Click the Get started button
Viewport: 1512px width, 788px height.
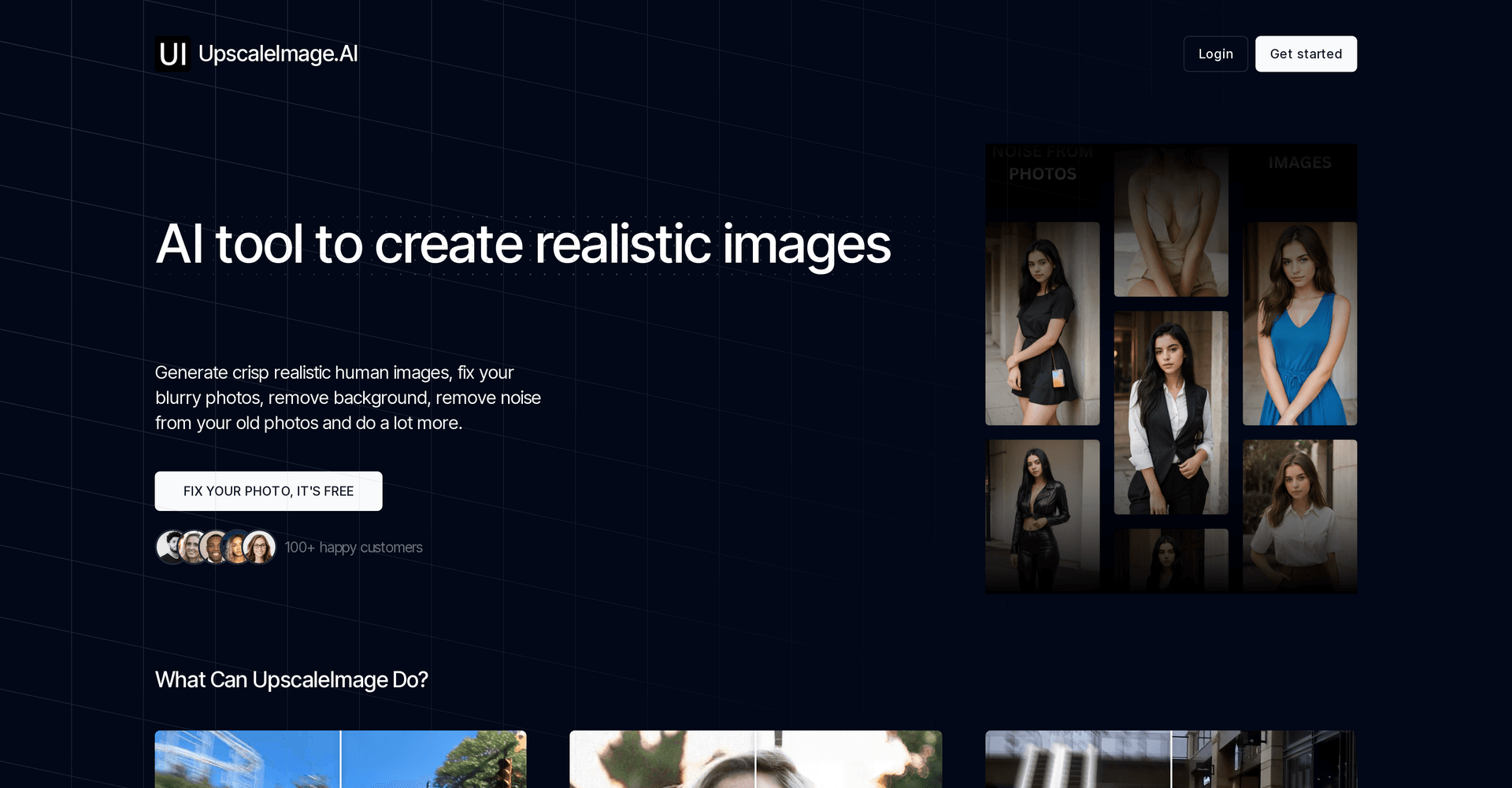click(x=1306, y=54)
